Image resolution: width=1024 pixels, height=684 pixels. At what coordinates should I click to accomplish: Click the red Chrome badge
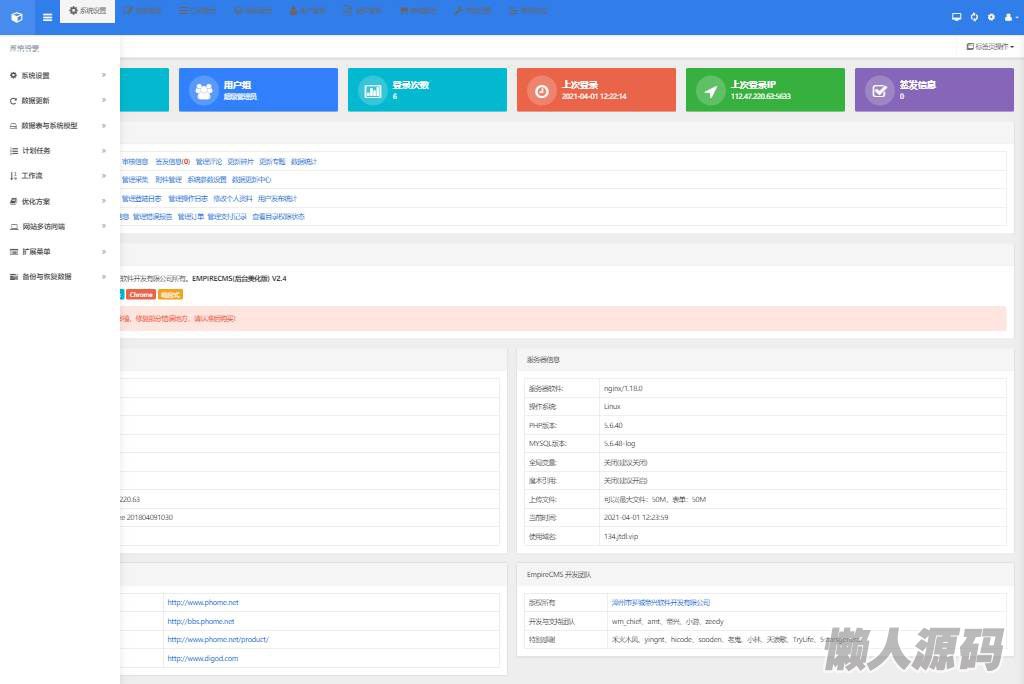[x=141, y=295]
